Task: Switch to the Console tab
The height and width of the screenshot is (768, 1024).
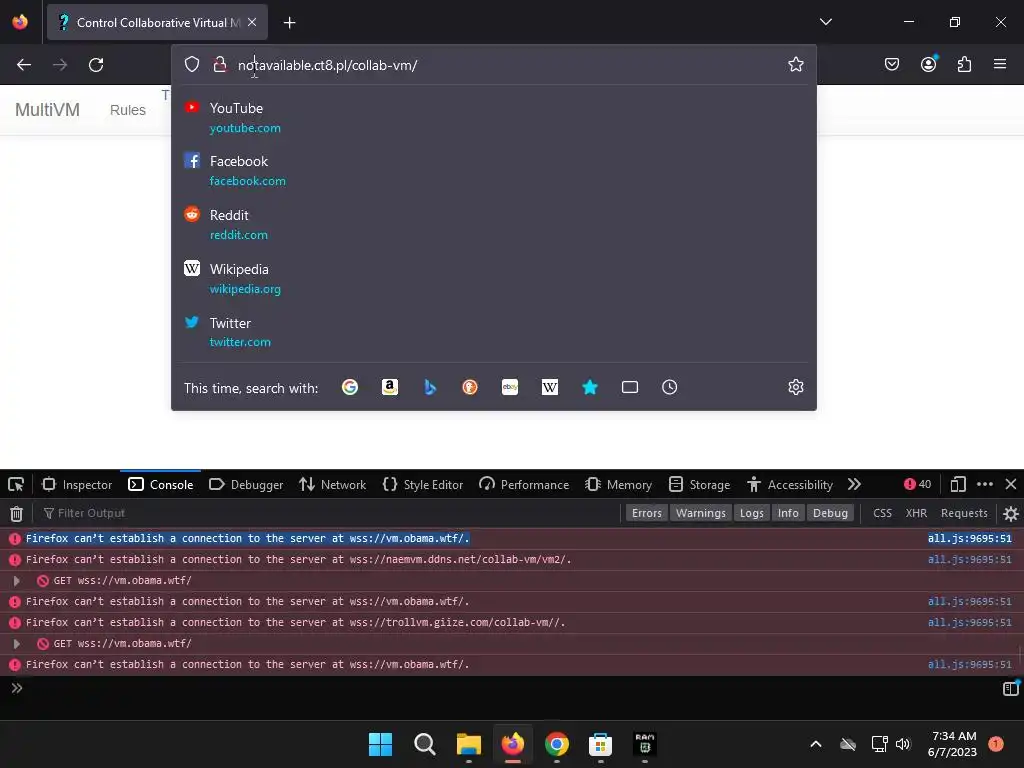Action: (161, 485)
